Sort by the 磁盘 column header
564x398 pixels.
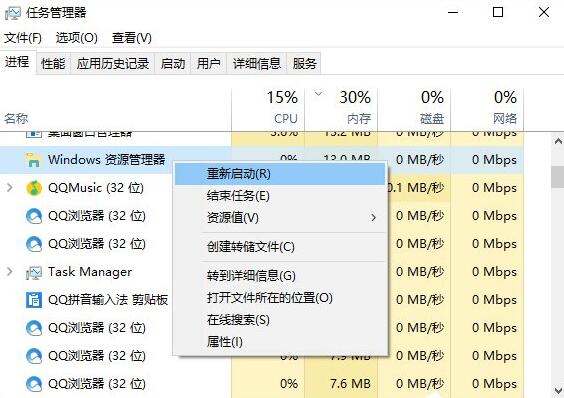click(x=414, y=109)
